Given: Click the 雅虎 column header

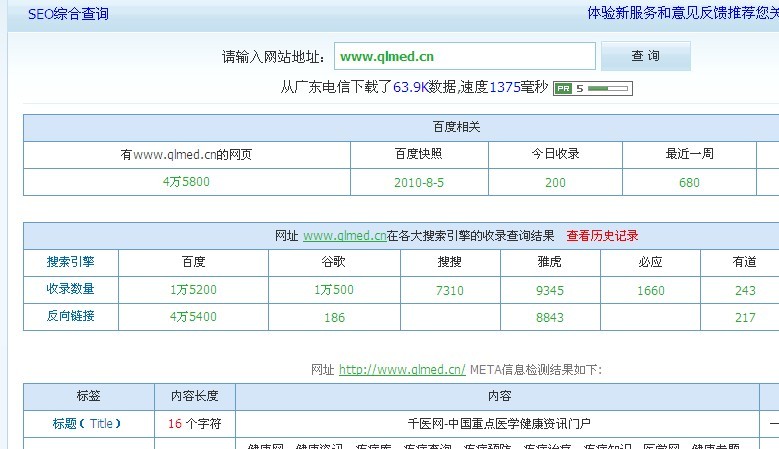Looking at the screenshot, I should coord(549,262).
